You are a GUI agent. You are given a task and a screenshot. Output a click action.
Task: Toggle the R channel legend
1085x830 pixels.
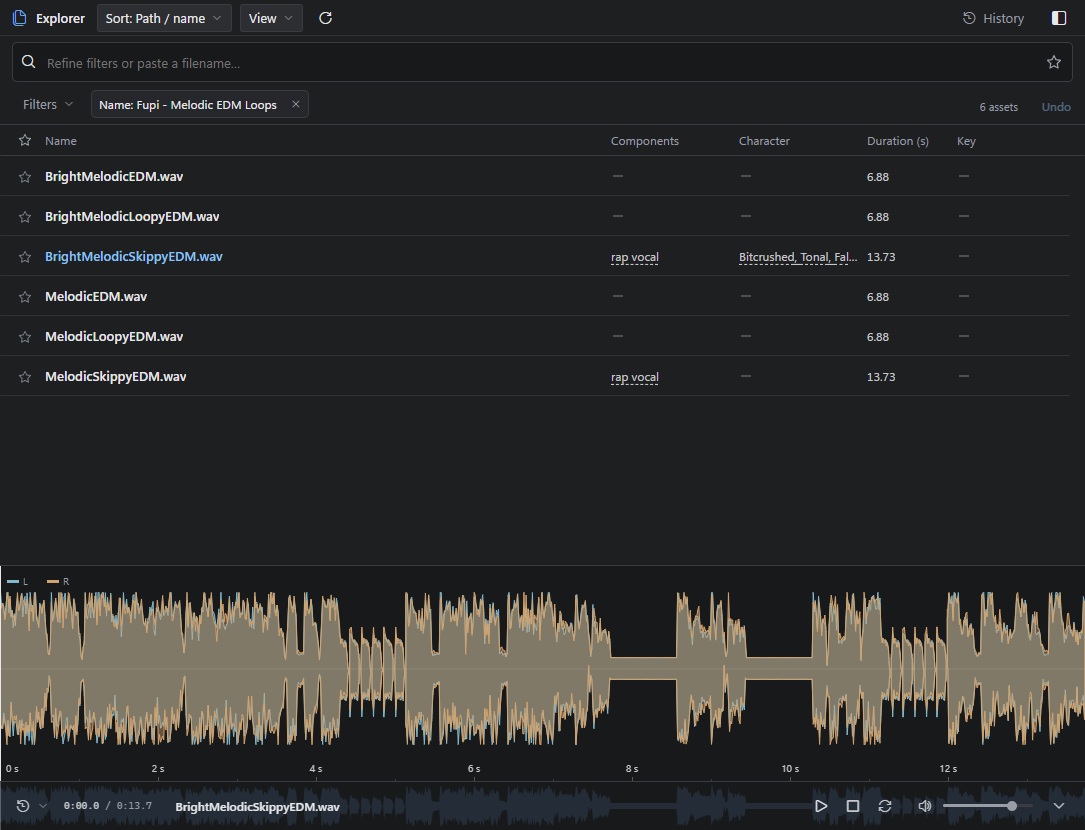(x=58, y=581)
